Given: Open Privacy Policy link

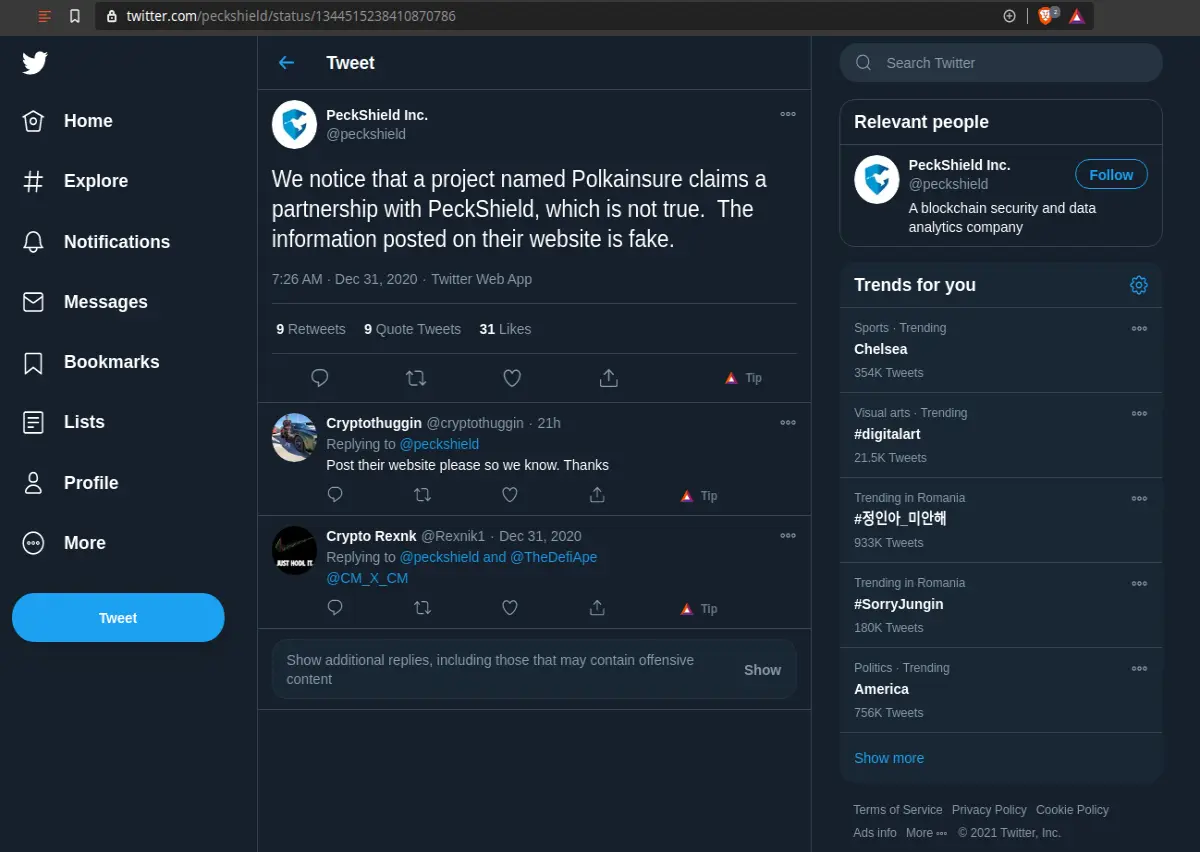Looking at the screenshot, I should click(989, 810).
